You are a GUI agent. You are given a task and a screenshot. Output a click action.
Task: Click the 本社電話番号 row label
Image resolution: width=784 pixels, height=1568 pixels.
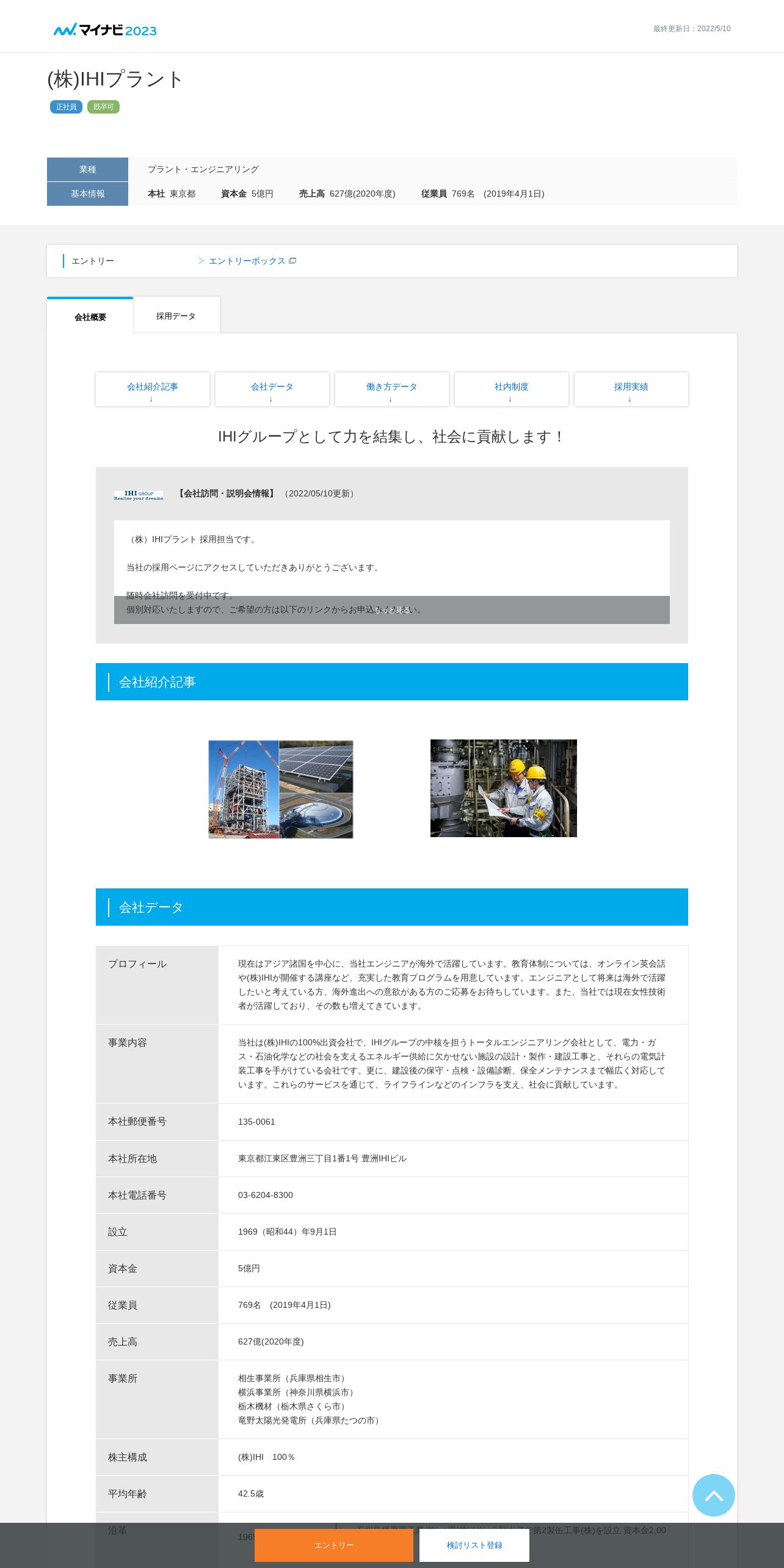[x=137, y=1195]
